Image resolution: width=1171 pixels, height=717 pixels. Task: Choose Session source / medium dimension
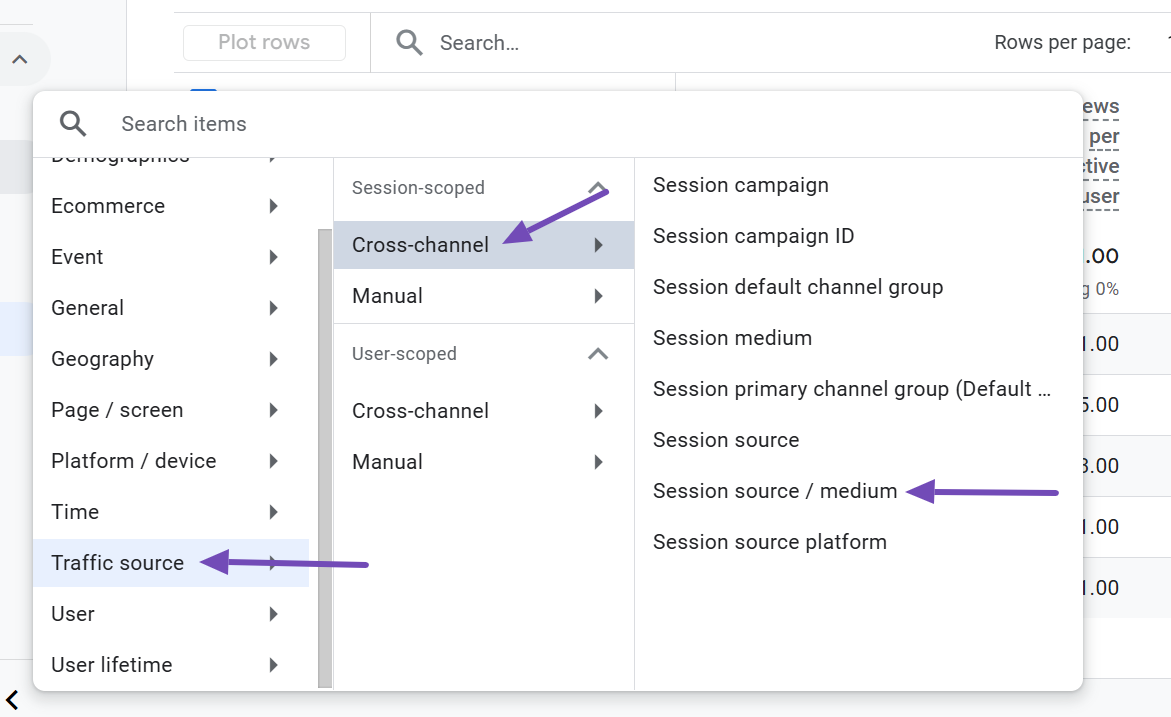coord(775,491)
